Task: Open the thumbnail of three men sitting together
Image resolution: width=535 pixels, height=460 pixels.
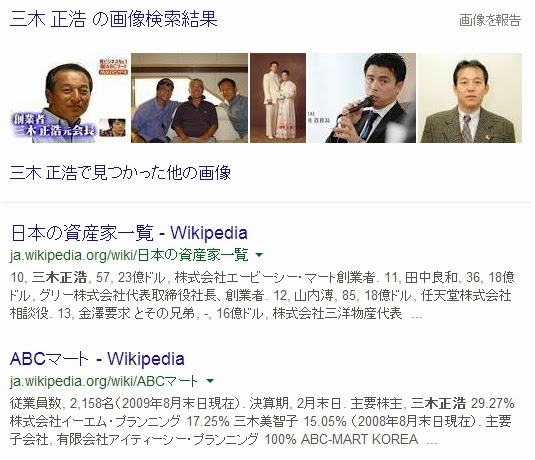Action: point(189,98)
